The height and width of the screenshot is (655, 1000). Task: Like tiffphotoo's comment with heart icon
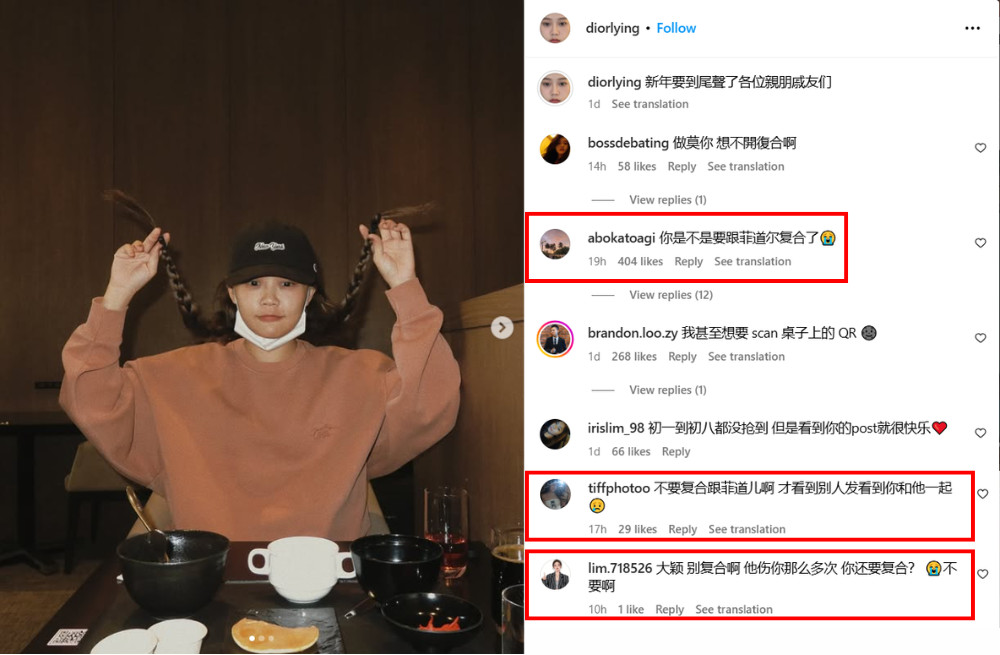[x=983, y=494]
